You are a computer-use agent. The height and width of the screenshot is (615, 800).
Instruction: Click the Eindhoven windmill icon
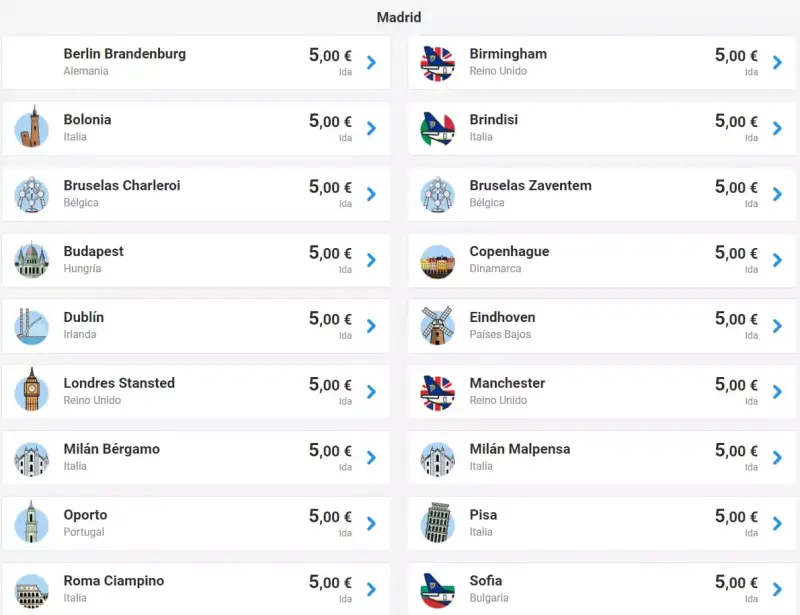tap(437, 326)
